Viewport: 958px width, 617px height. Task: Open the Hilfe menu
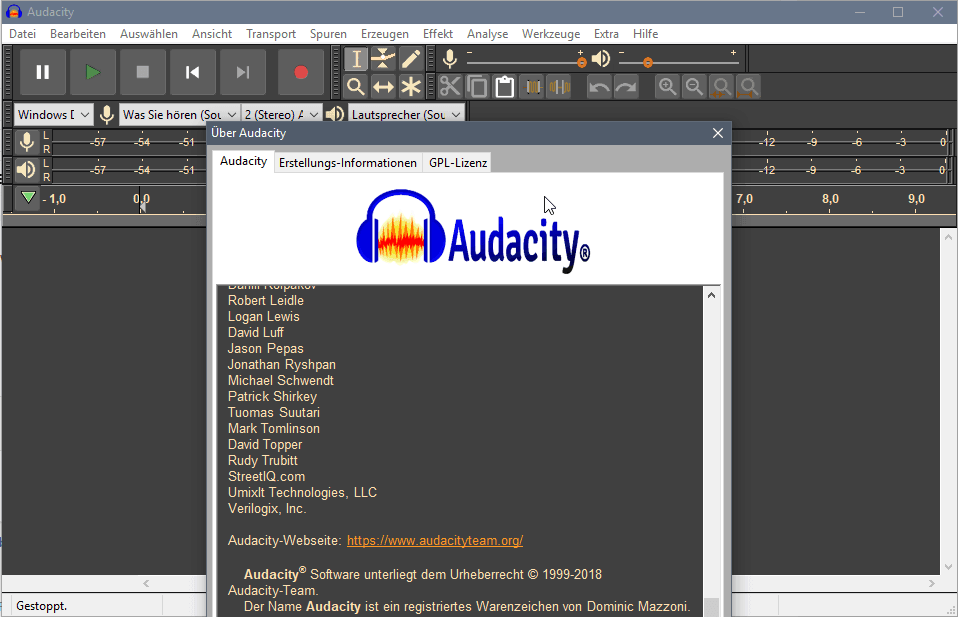pyautogui.click(x=645, y=34)
